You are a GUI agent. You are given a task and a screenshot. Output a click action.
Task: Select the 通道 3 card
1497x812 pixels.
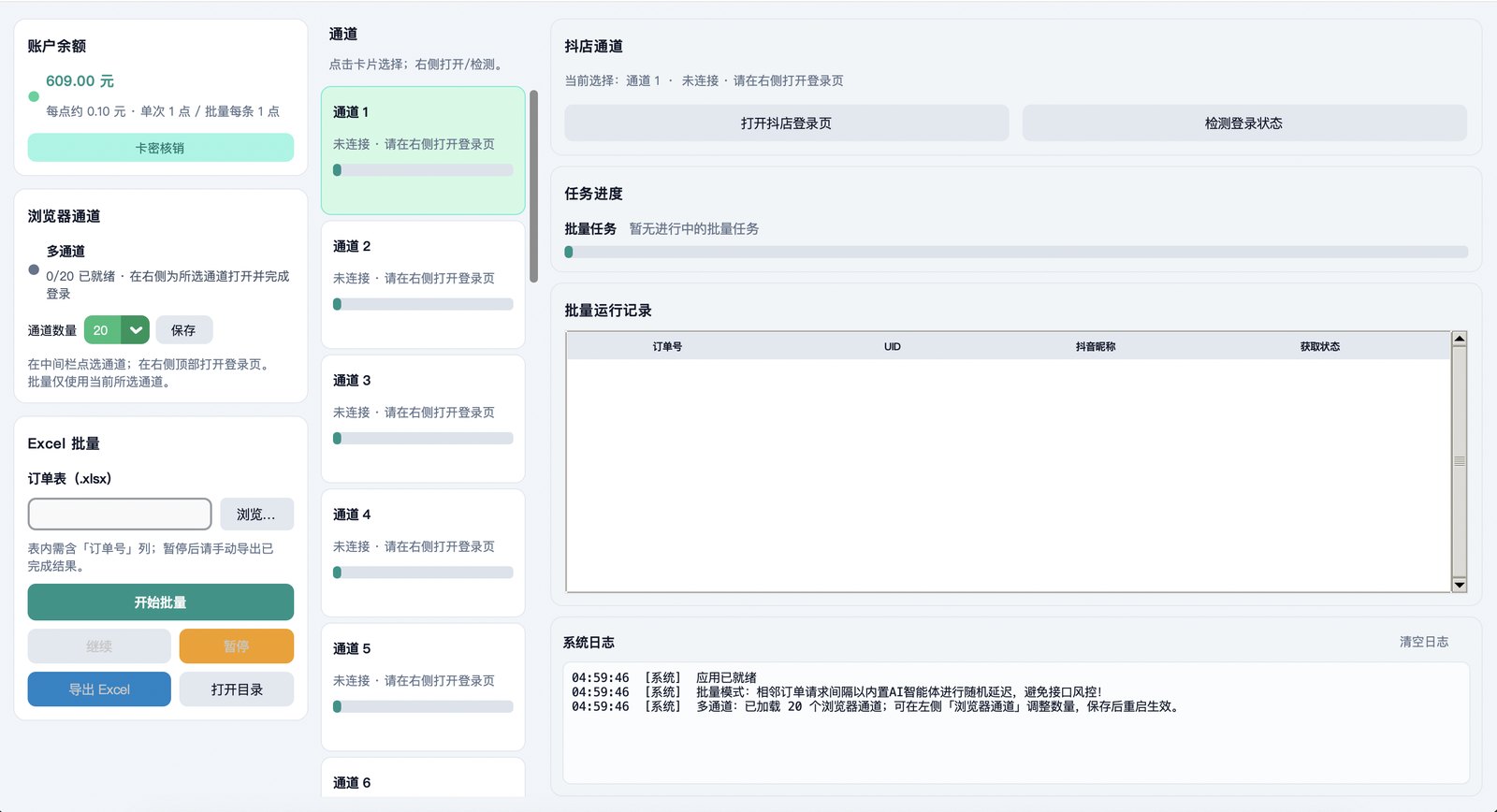point(423,418)
